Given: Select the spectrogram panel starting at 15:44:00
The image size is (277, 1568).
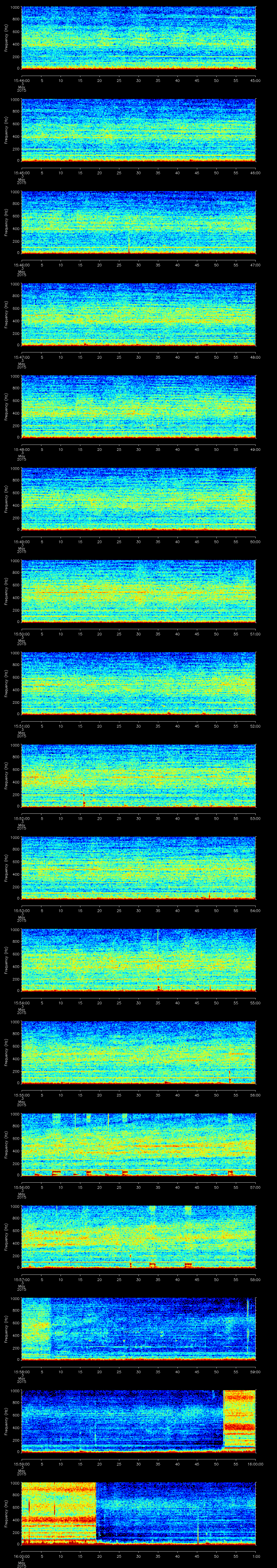Looking at the screenshot, I should pyautogui.click(x=138, y=38).
